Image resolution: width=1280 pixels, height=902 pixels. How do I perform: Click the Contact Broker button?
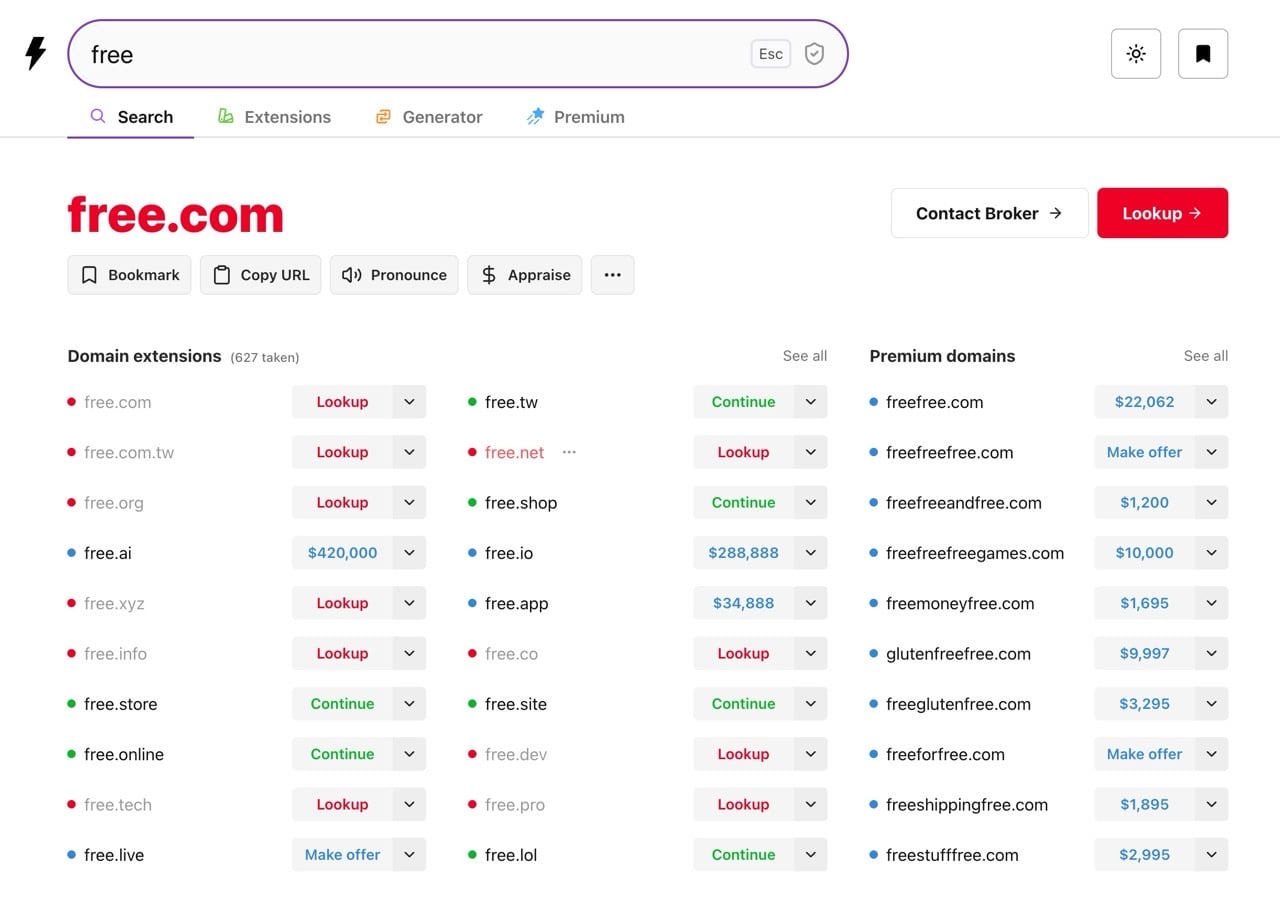988,213
